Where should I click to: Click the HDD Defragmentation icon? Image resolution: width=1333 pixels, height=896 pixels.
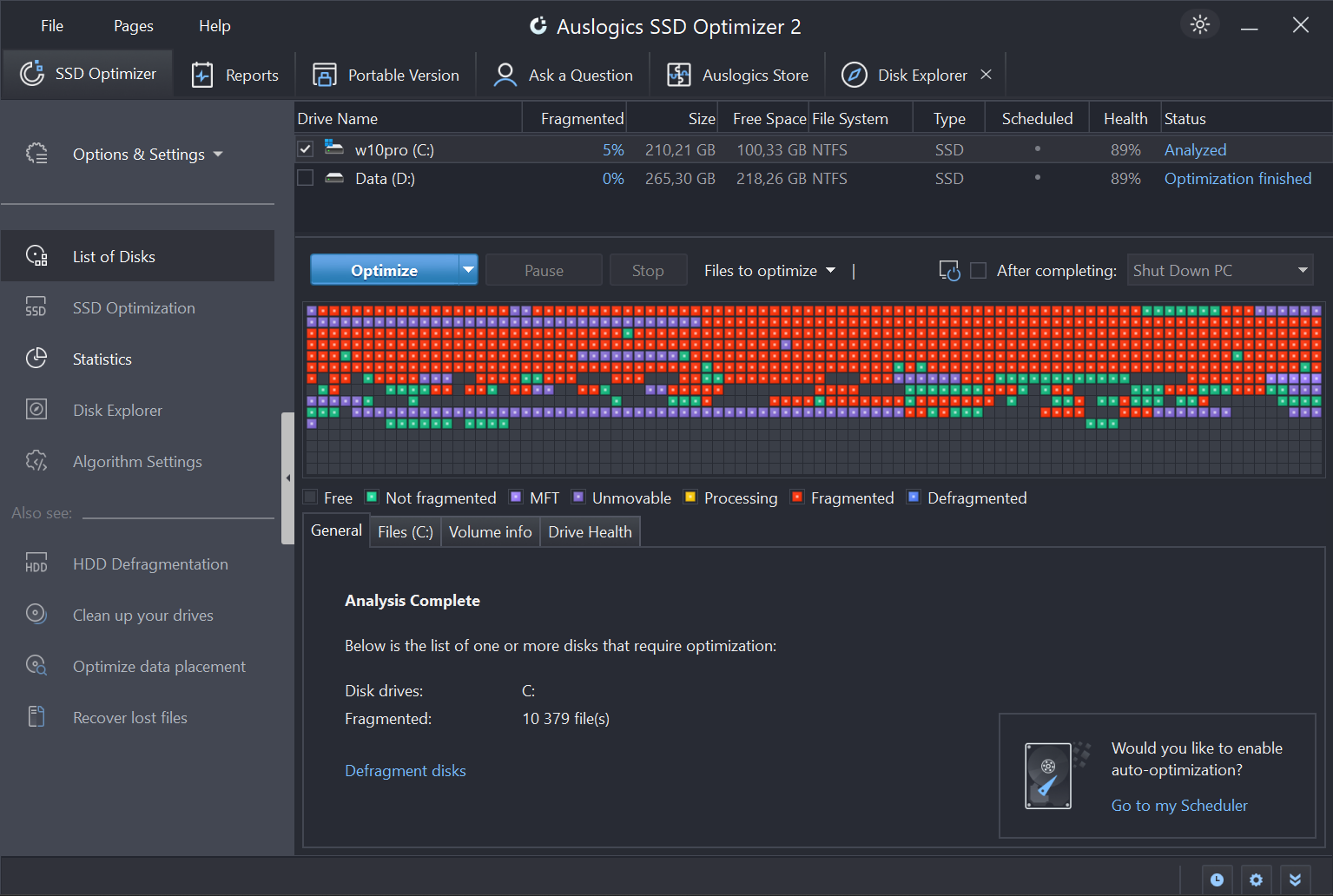[x=36, y=563]
